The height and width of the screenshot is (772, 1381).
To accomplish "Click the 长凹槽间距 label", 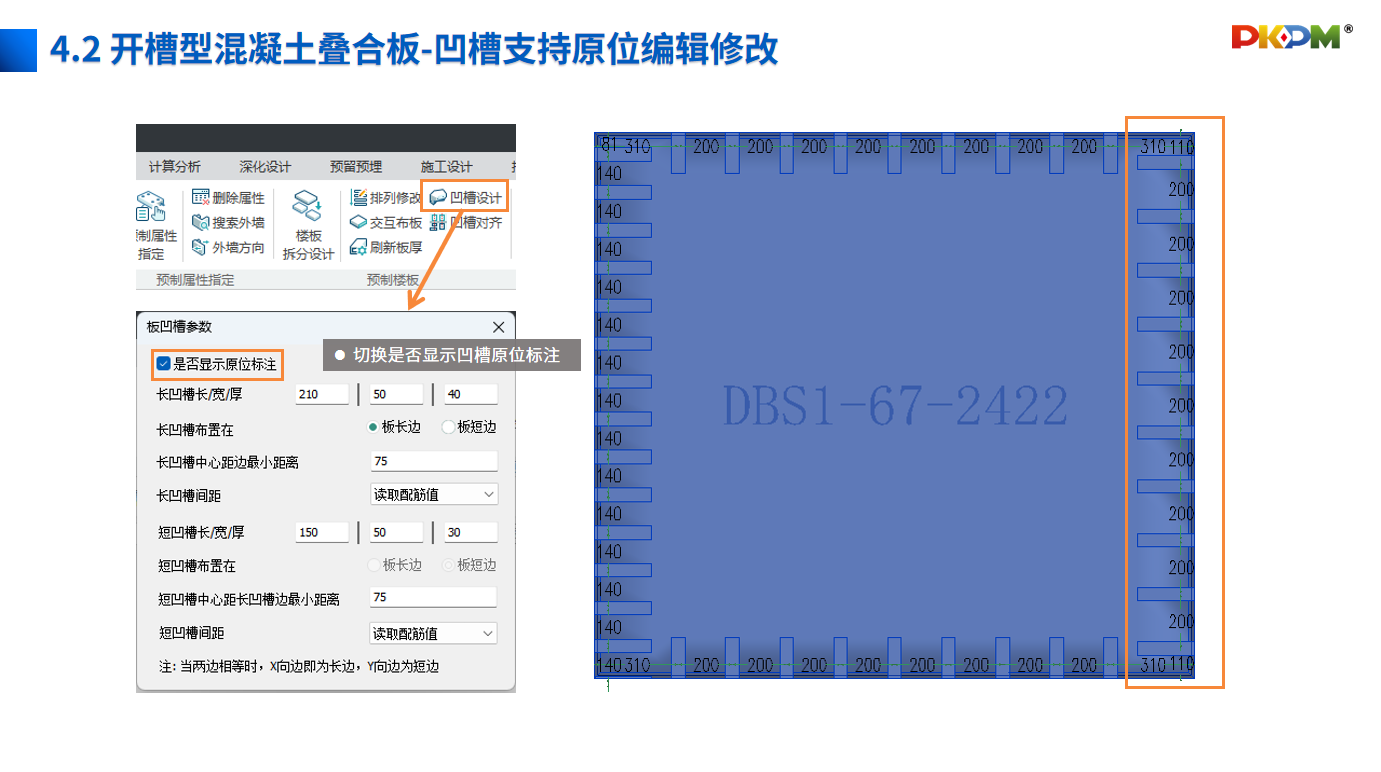I will pyautogui.click(x=188, y=495).
